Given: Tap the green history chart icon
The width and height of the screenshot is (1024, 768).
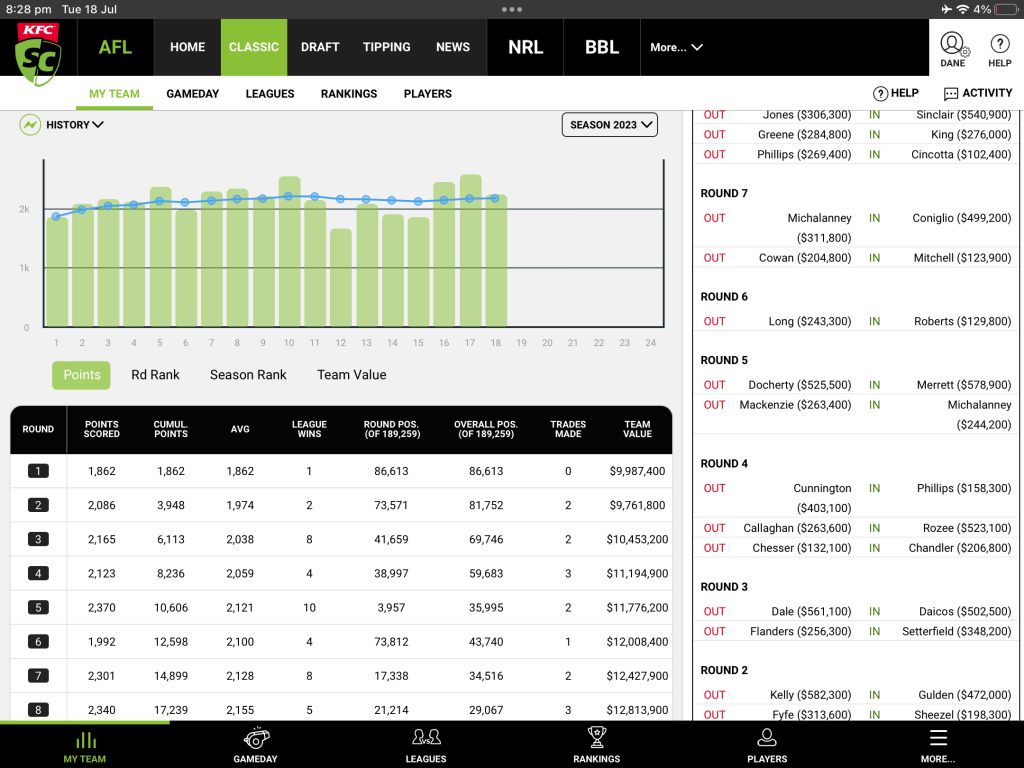Looking at the screenshot, I should pos(30,125).
